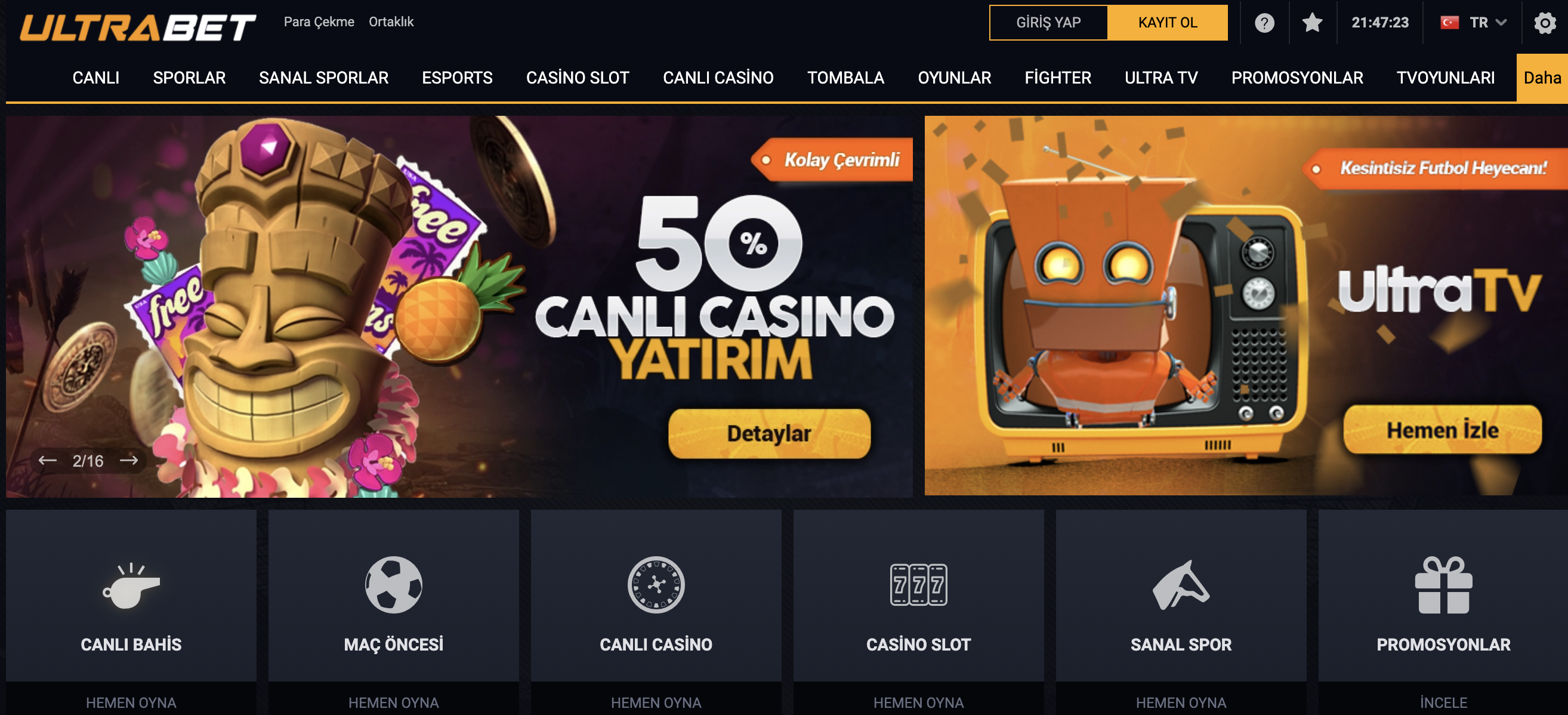Go to previous banner slide arrow
Screen dimensions: 1568x715
click(48, 460)
